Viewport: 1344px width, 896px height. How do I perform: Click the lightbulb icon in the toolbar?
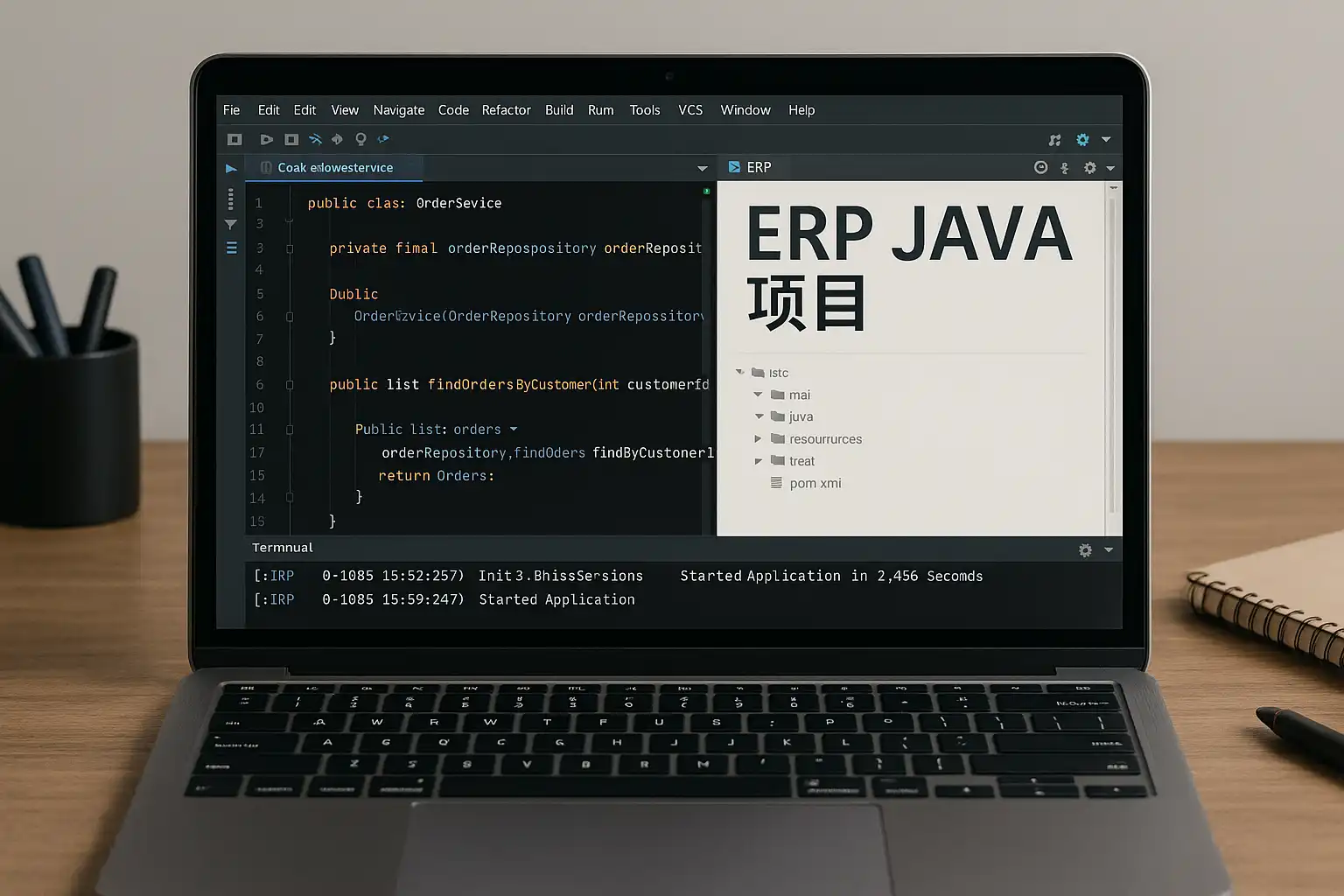360,139
